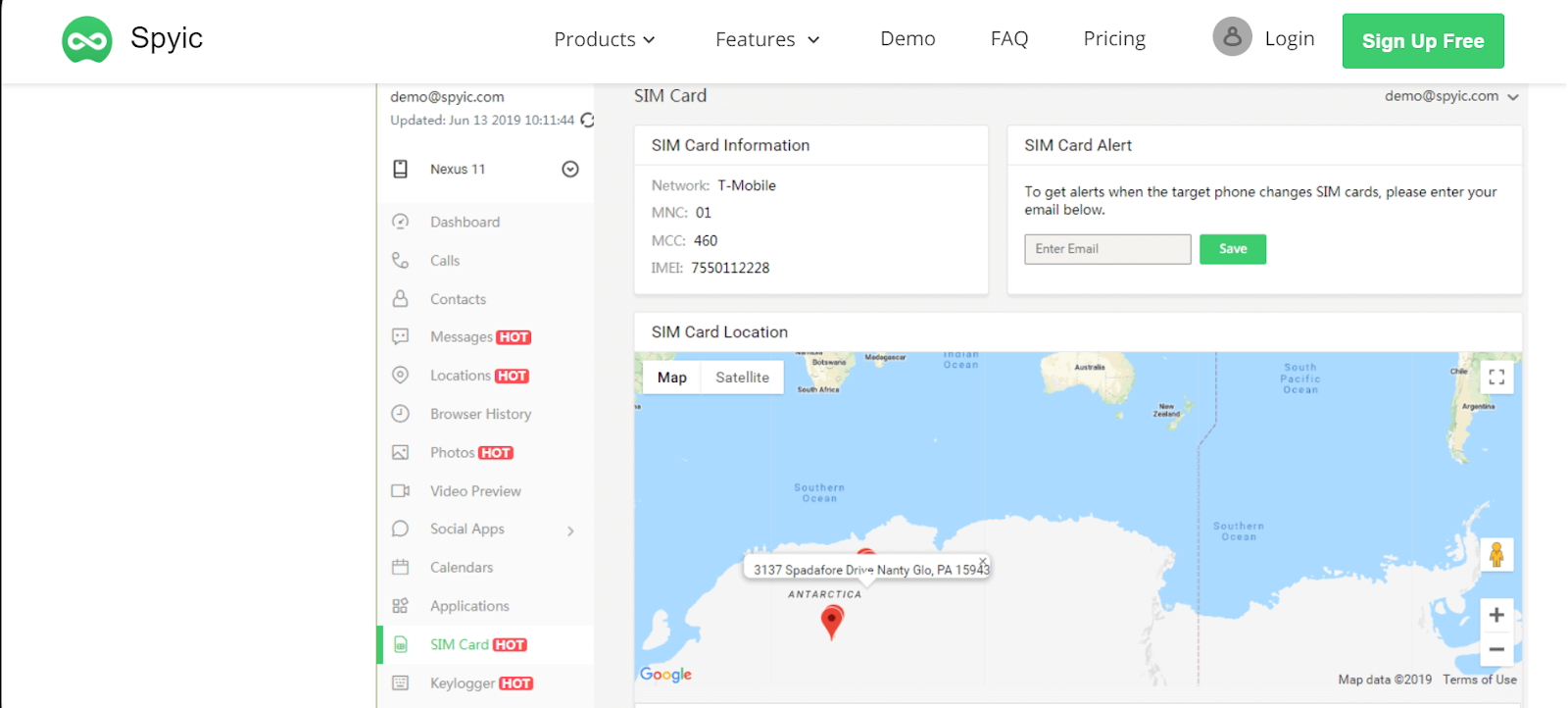Click the Photos picture icon in the sidebar
Viewport: 1568px width, 708px height.
[x=400, y=452]
